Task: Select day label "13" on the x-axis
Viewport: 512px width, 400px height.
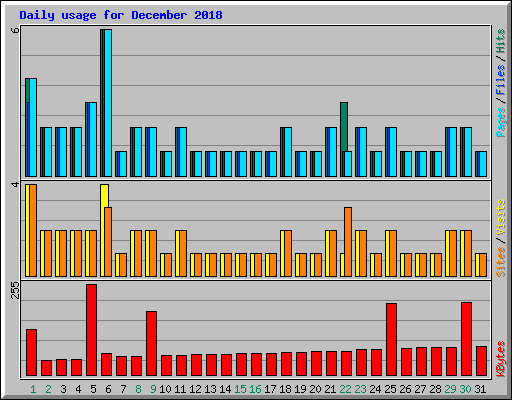Action: click(x=210, y=389)
